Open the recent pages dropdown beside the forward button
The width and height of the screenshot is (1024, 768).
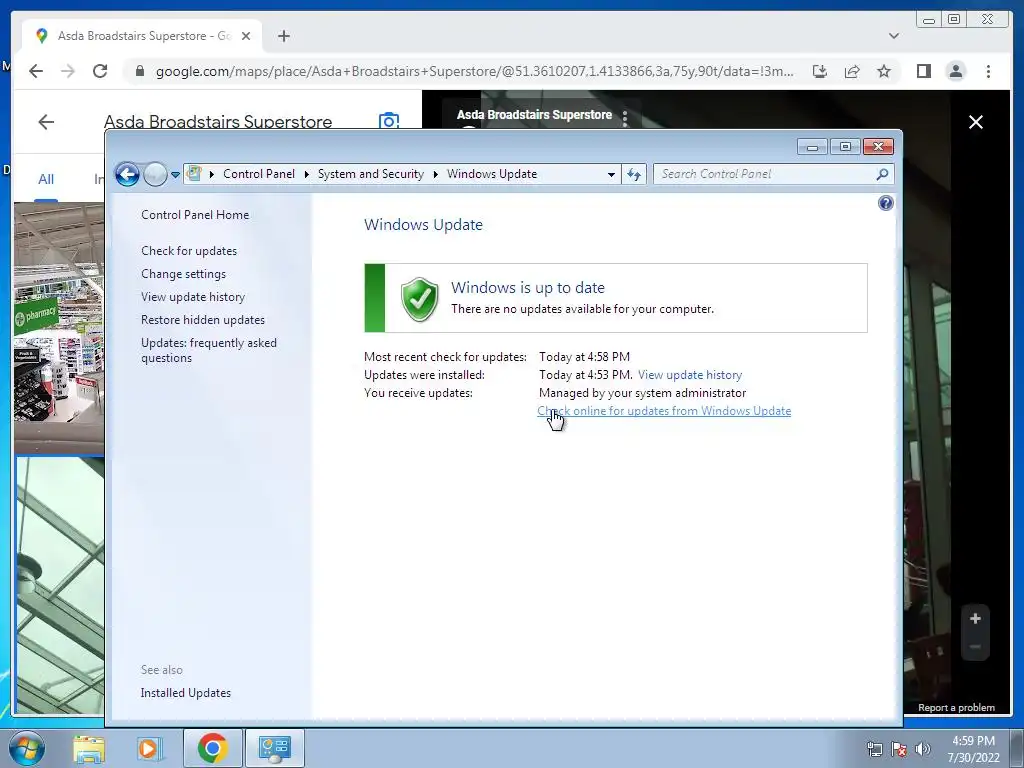[175, 174]
